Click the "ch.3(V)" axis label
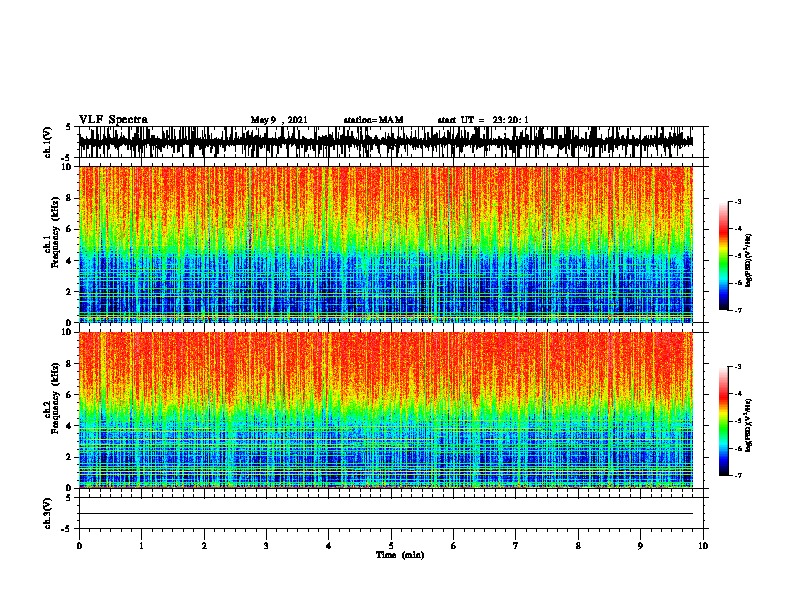 coord(47,513)
